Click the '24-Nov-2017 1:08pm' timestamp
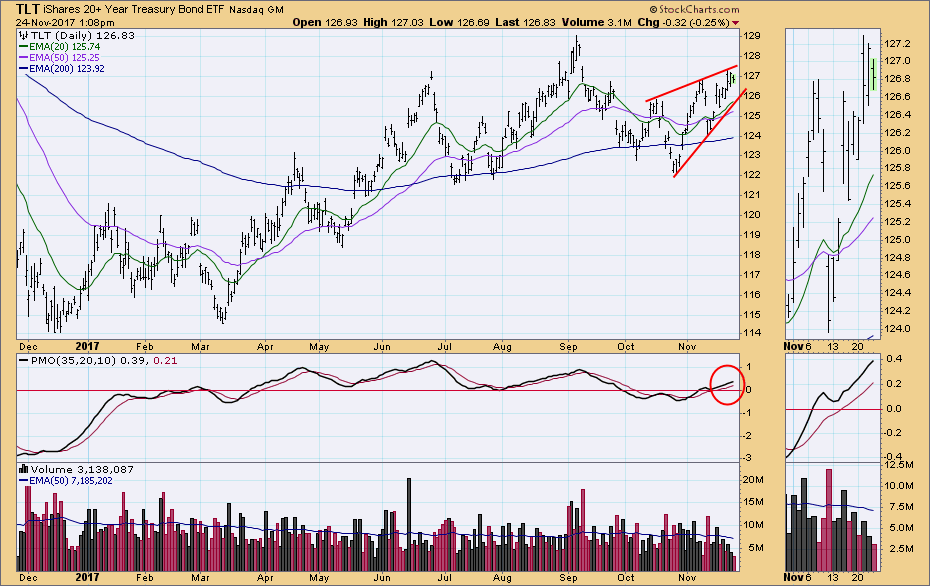The height and width of the screenshot is (586, 930). tap(65, 23)
